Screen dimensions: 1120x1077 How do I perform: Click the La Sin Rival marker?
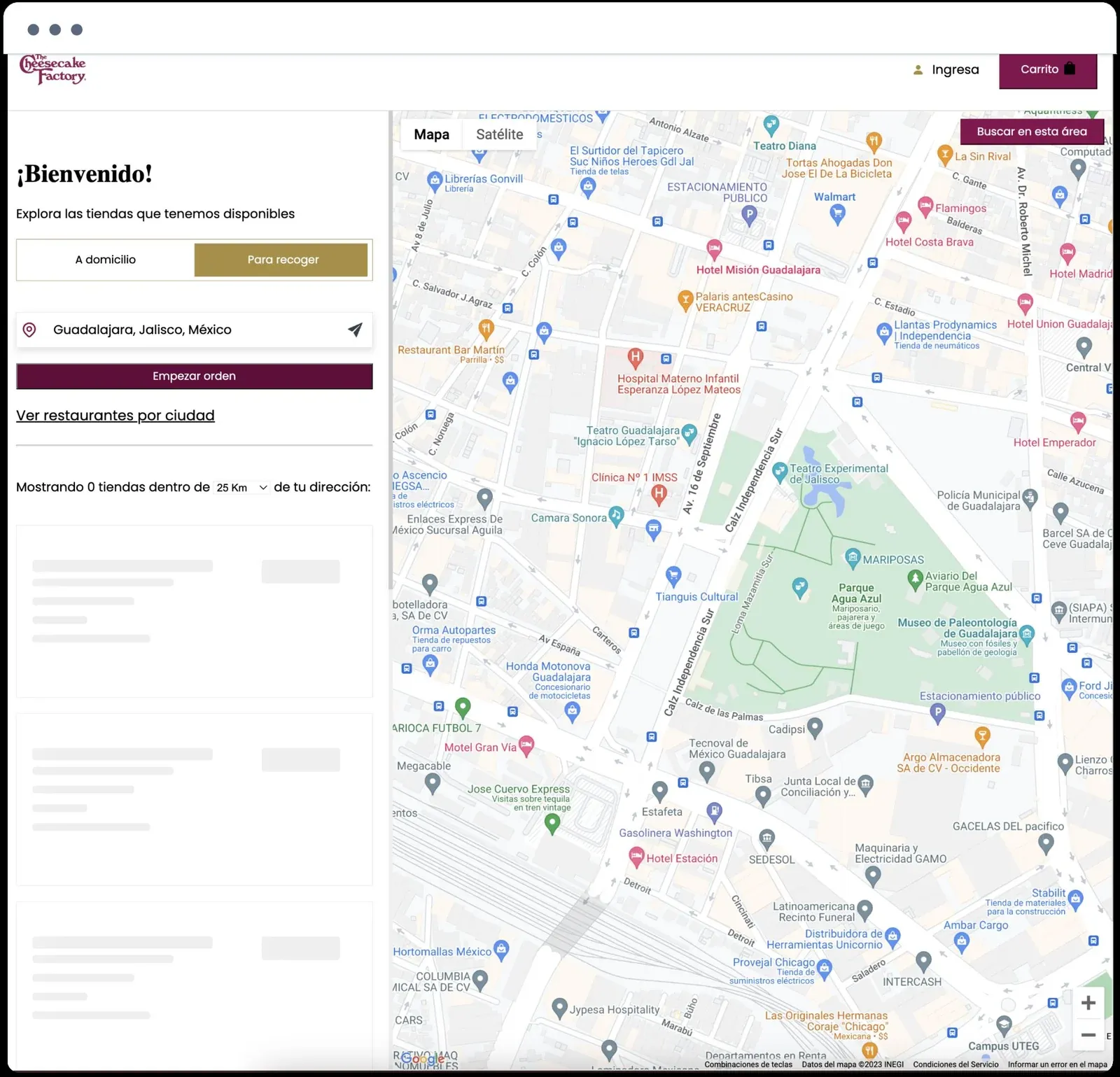pyautogui.click(x=945, y=155)
